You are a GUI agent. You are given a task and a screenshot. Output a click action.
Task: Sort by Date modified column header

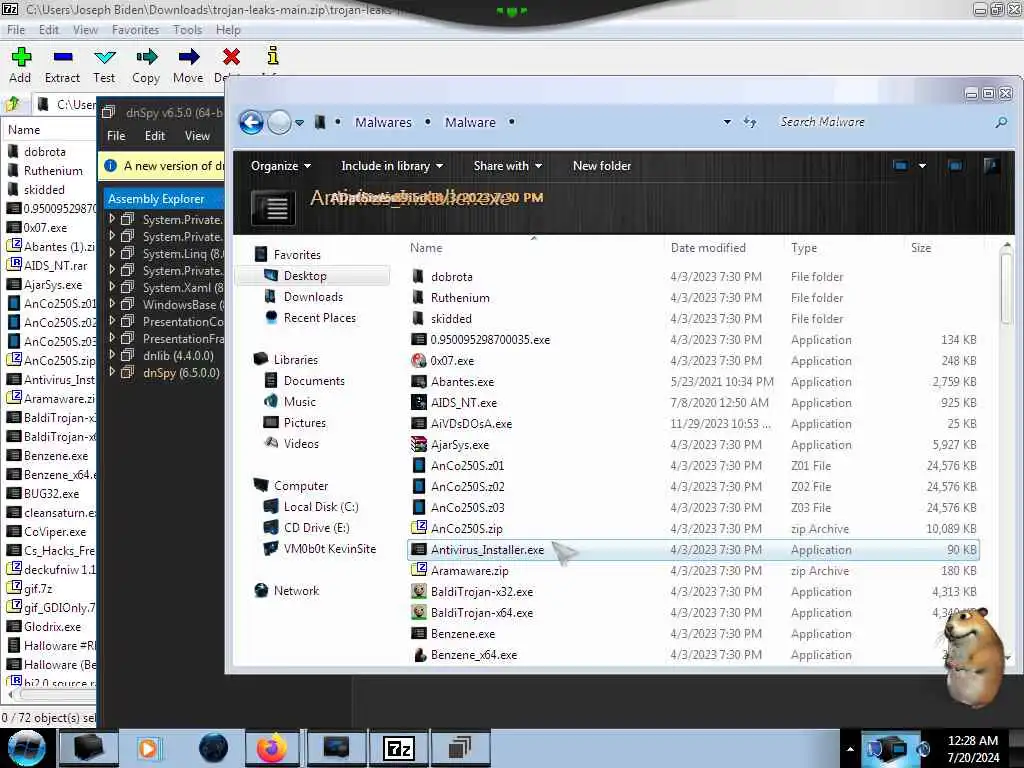click(708, 248)
